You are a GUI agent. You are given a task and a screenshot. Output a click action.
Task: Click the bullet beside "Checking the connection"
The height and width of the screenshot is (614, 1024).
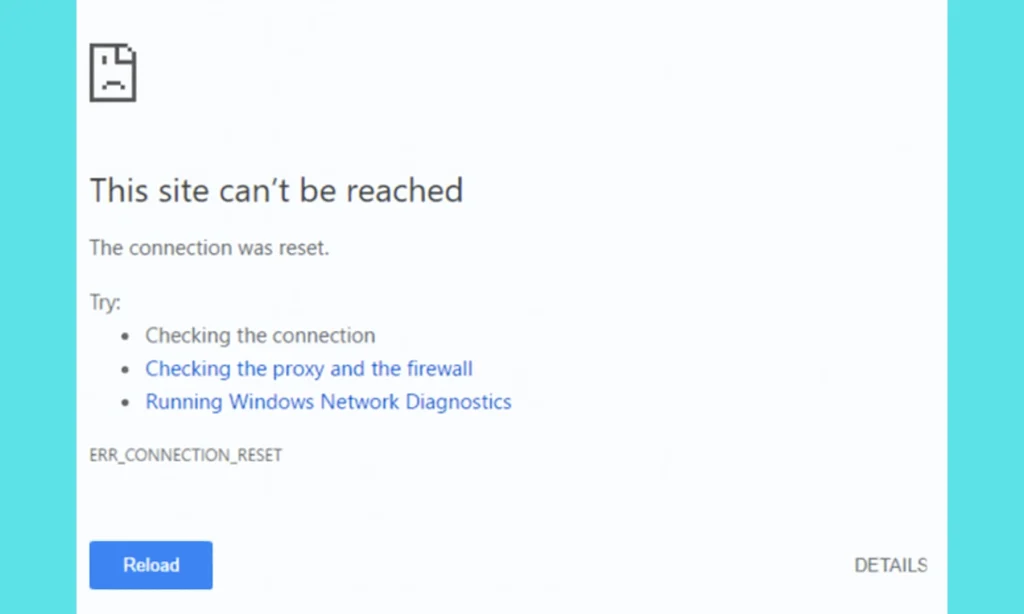(x=125, y=335)
